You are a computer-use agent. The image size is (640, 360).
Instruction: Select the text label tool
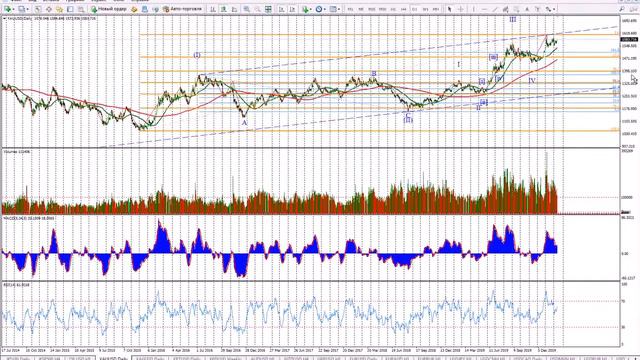538,9
